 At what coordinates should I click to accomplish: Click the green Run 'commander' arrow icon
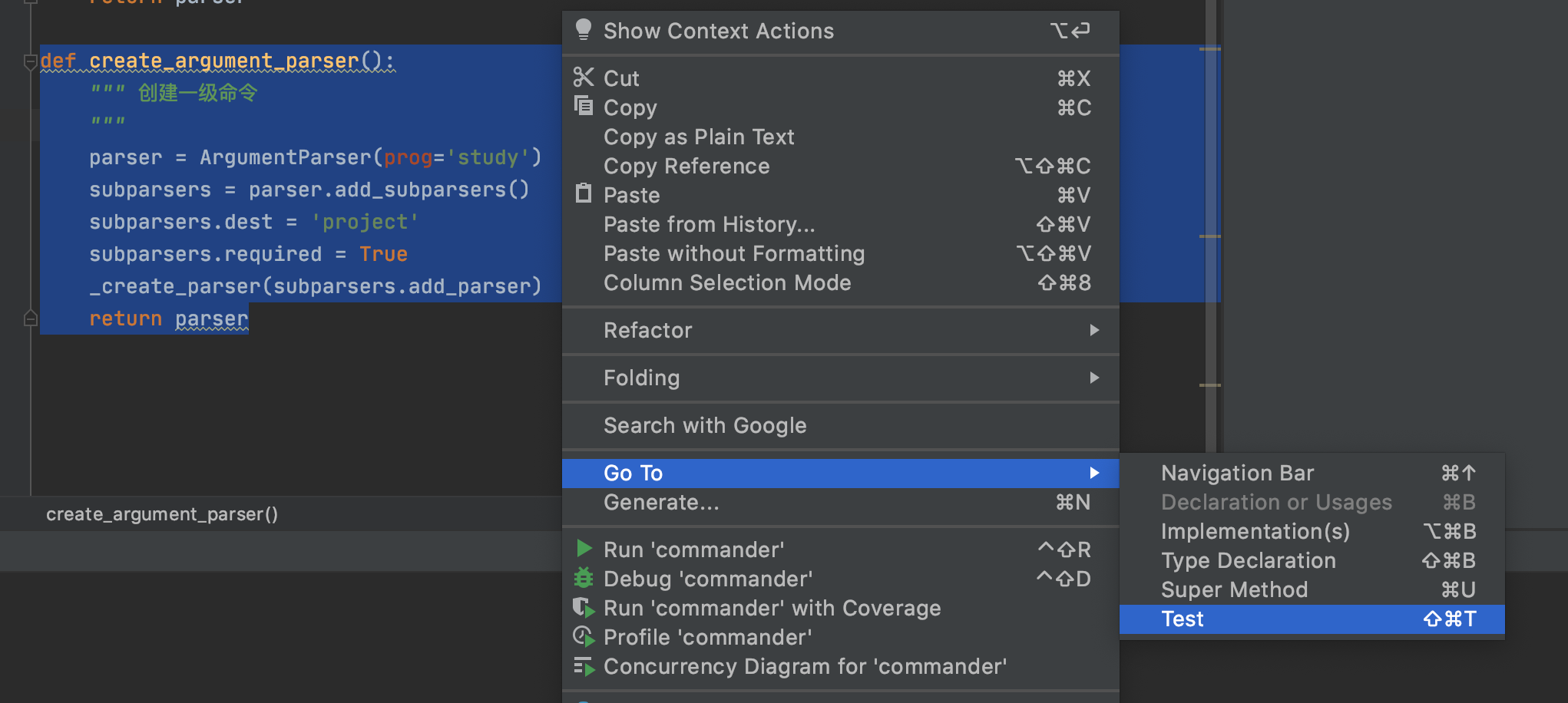click(x=584, y=548)
